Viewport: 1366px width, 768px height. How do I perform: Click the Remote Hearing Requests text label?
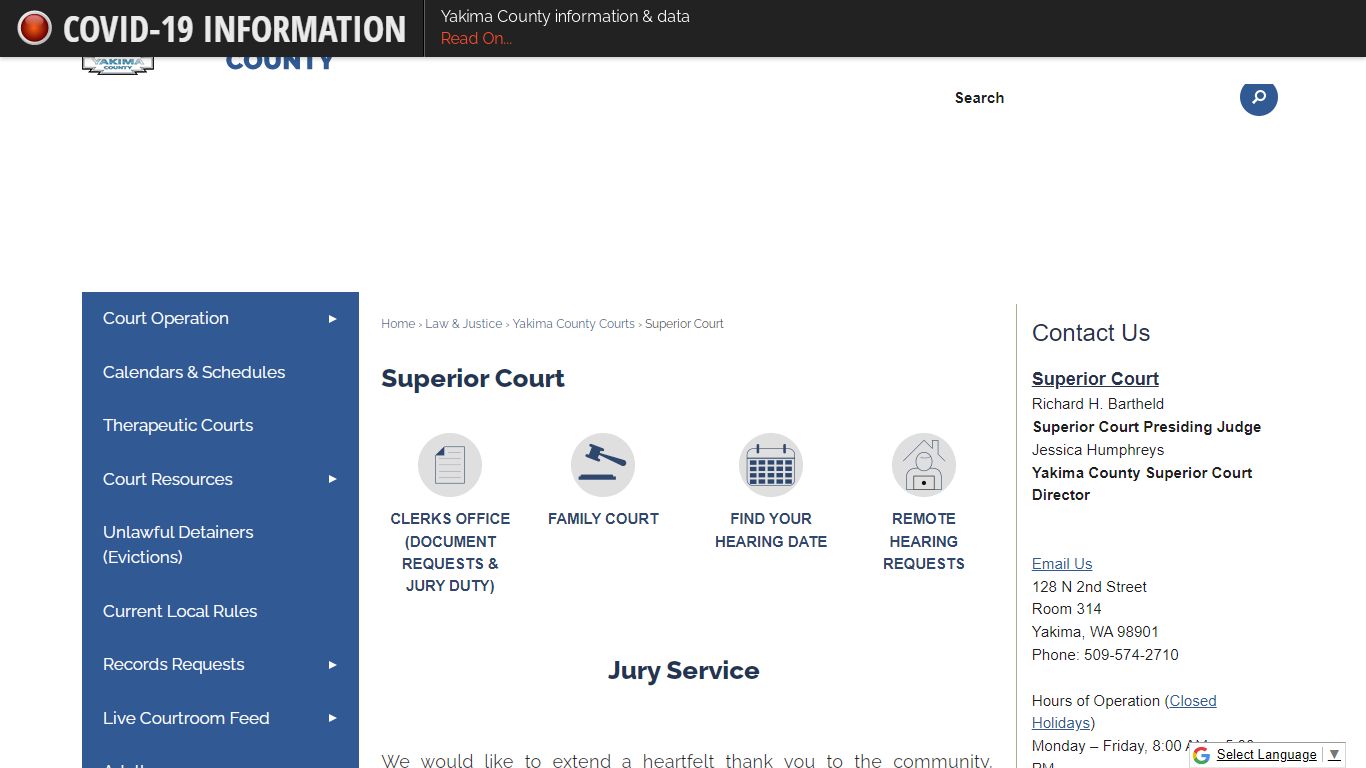924,541
